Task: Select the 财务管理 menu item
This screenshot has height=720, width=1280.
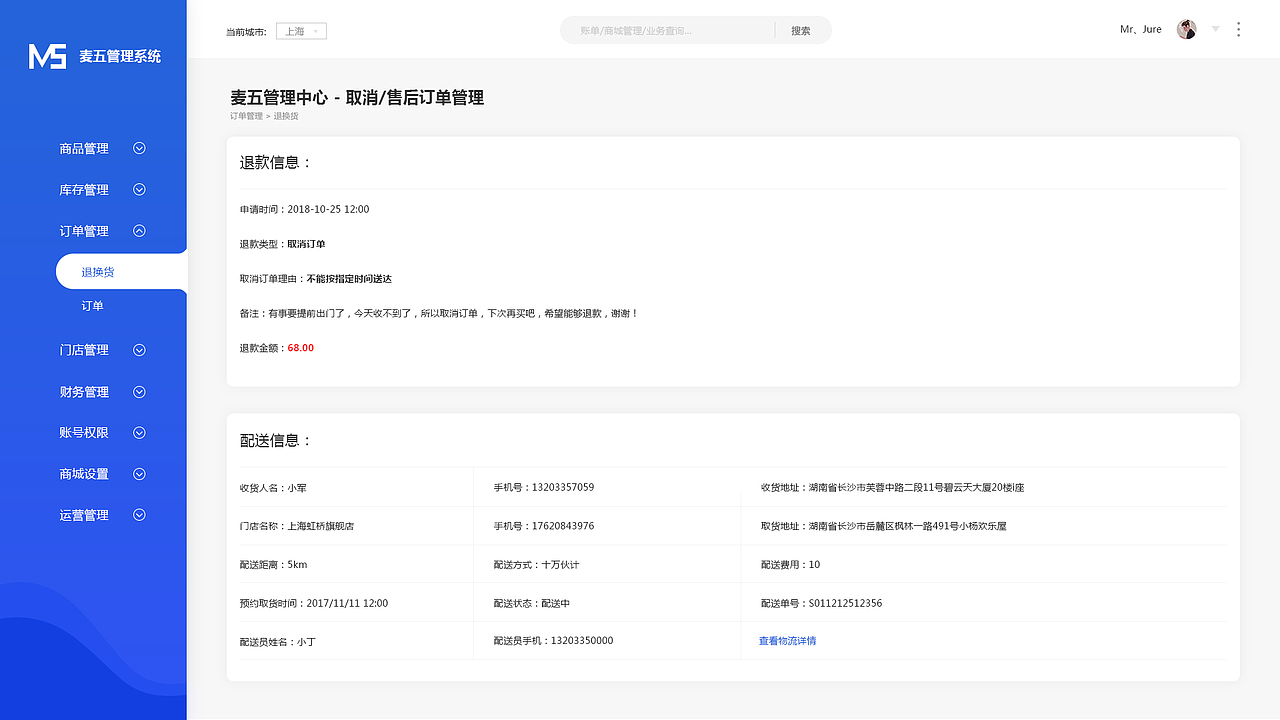Action: [x=84, y=392]
